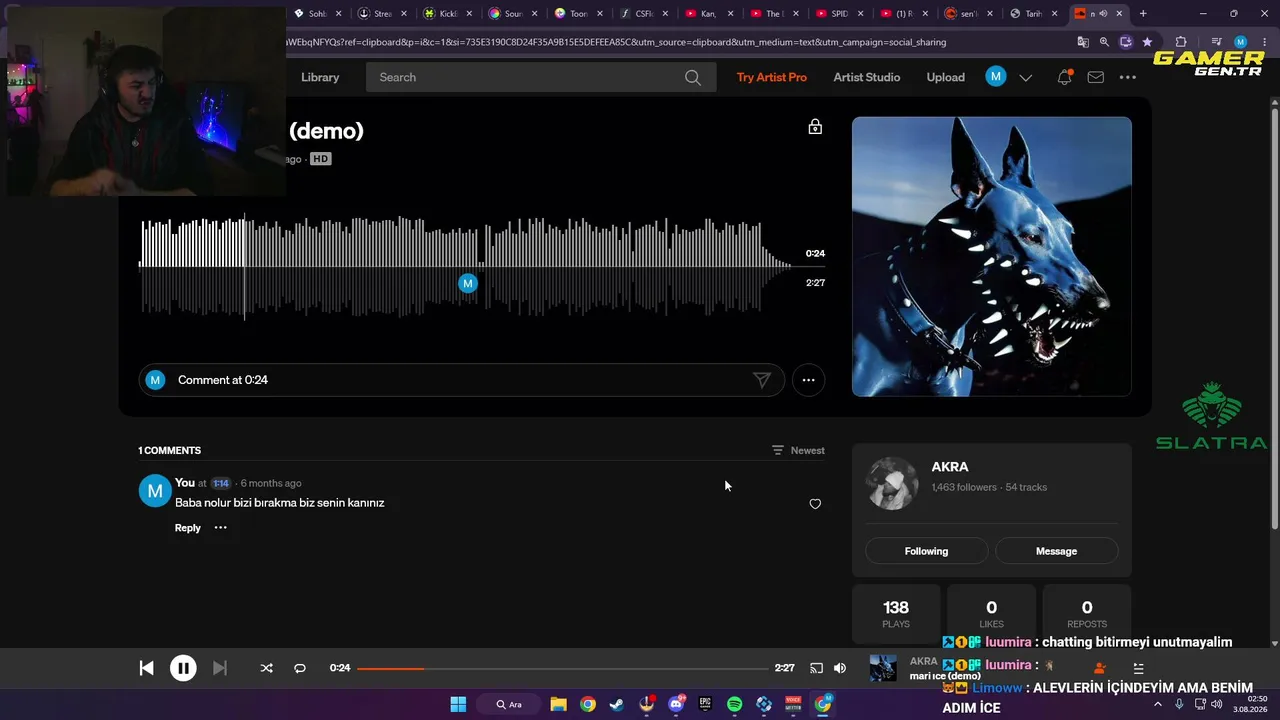Open Discord from the taskbar

pos(676,704)
